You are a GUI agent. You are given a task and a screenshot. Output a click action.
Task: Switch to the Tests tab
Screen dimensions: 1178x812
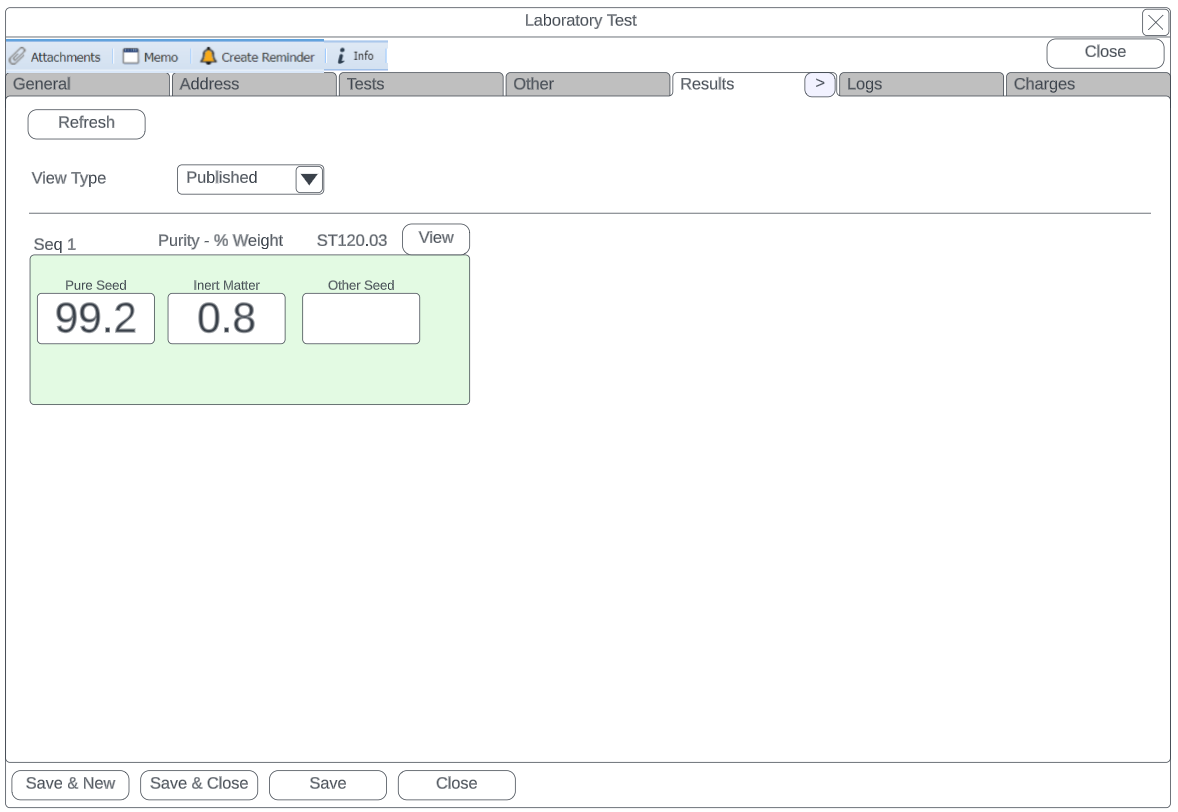click(420, 85)
